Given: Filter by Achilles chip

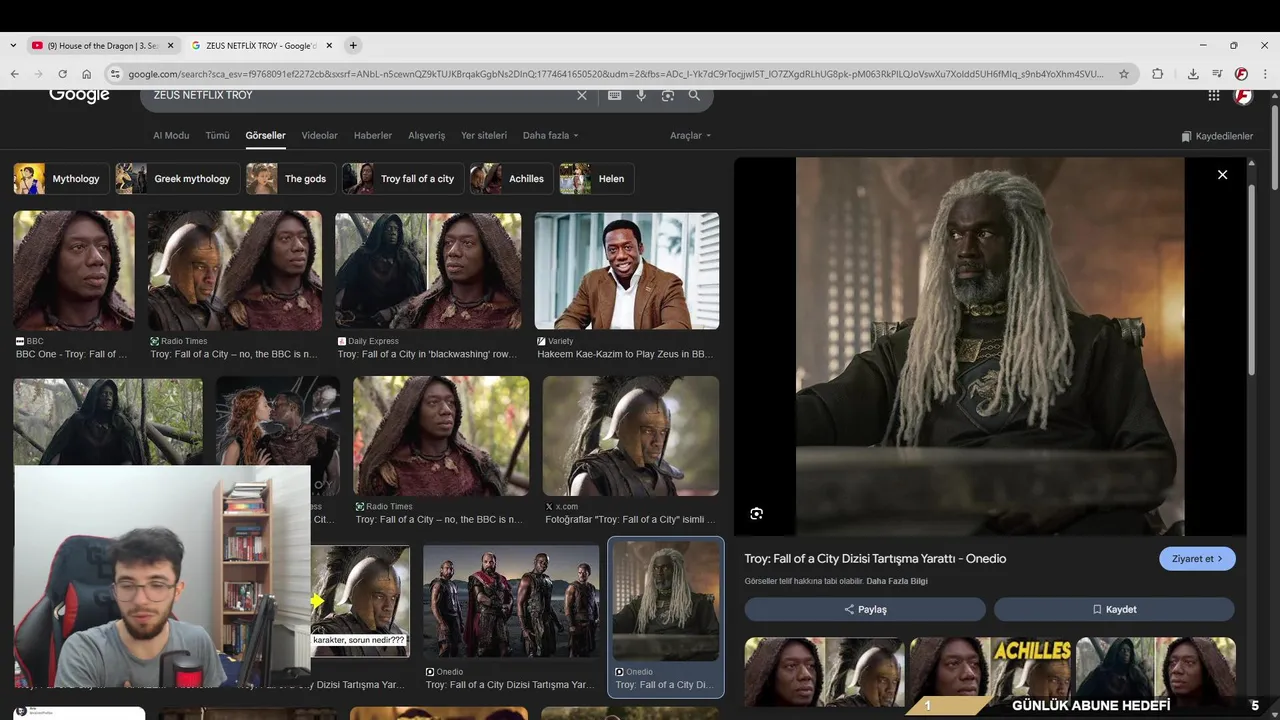Looking at the screenshot, I should (512, 179).
